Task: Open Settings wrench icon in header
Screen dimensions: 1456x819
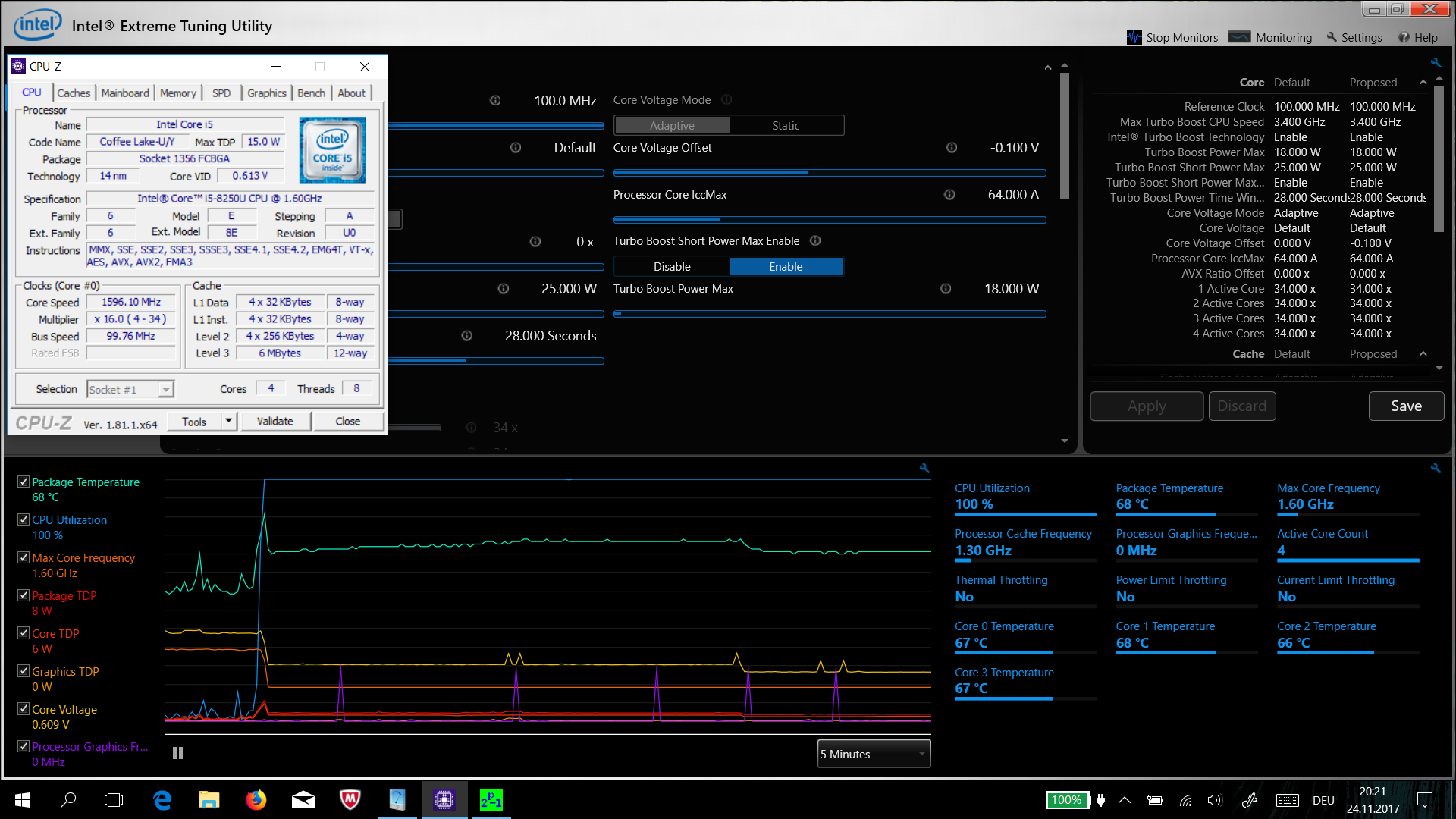Action: click(x=1332, y=37)
